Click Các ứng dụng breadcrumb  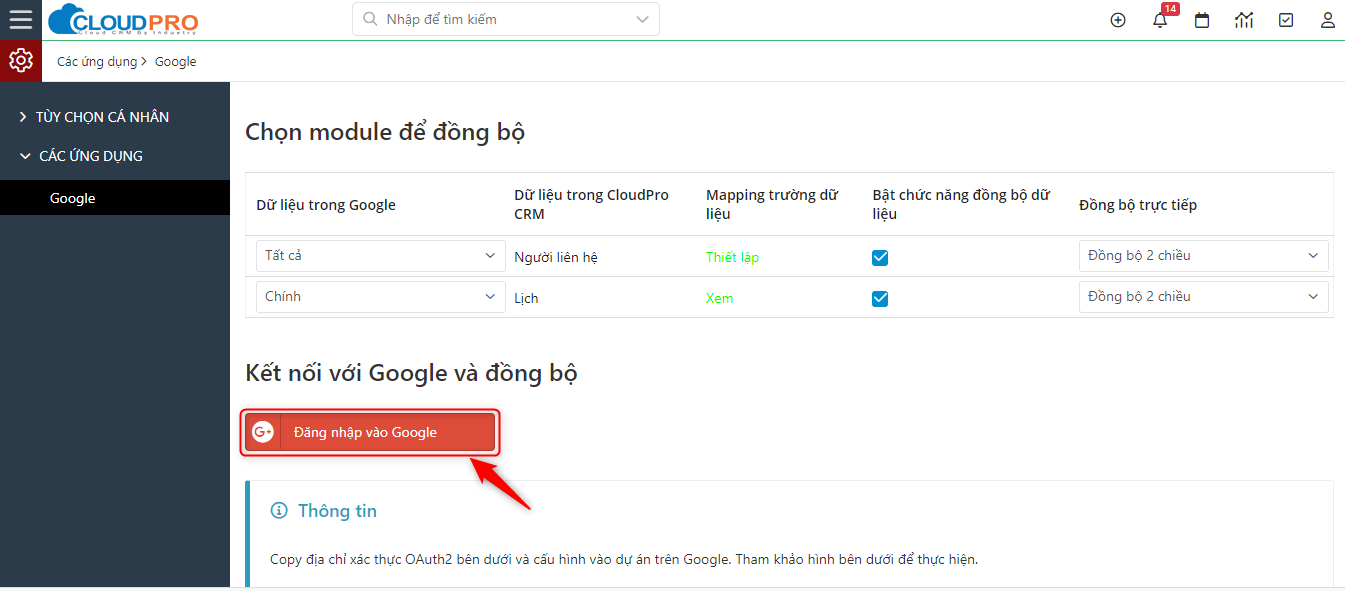coord(97,62)
